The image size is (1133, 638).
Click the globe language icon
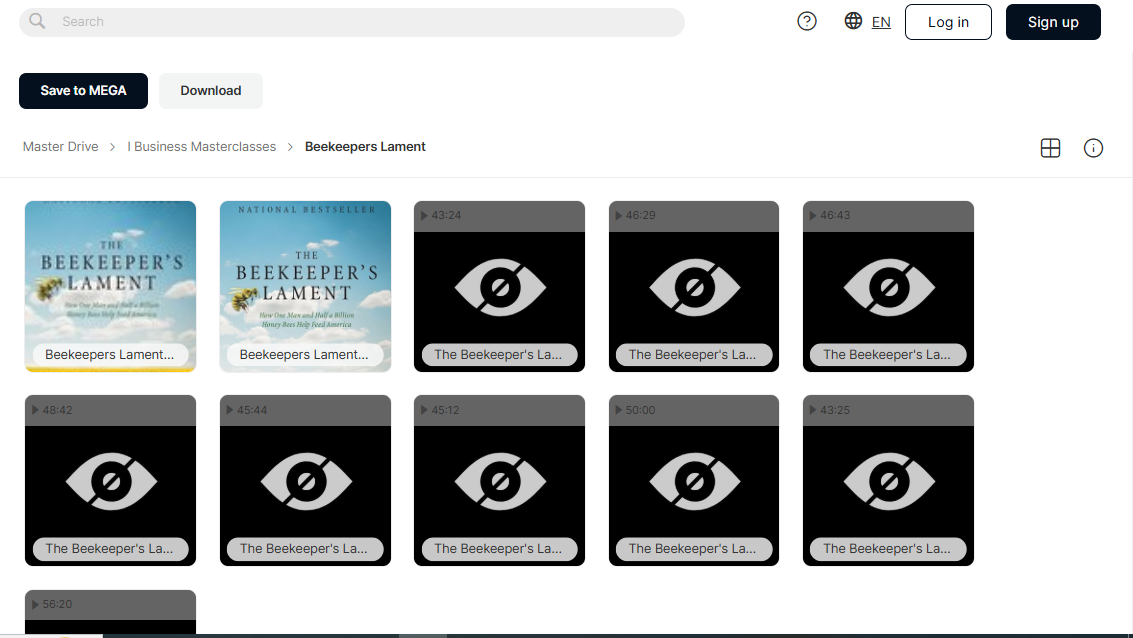pos(853,21)
